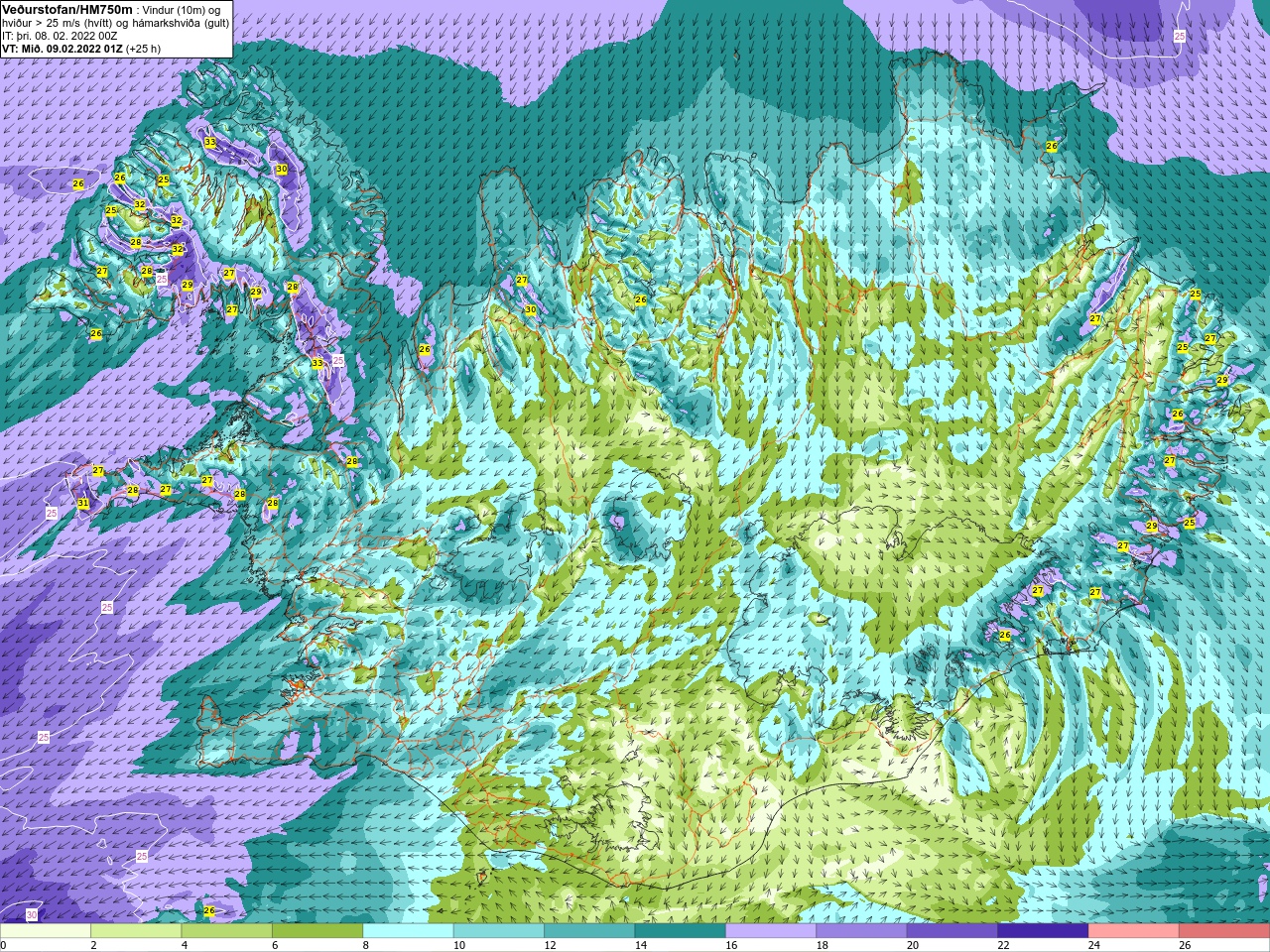Click the legend tick label '0'

pyautogui.click(x=4, y=945)
